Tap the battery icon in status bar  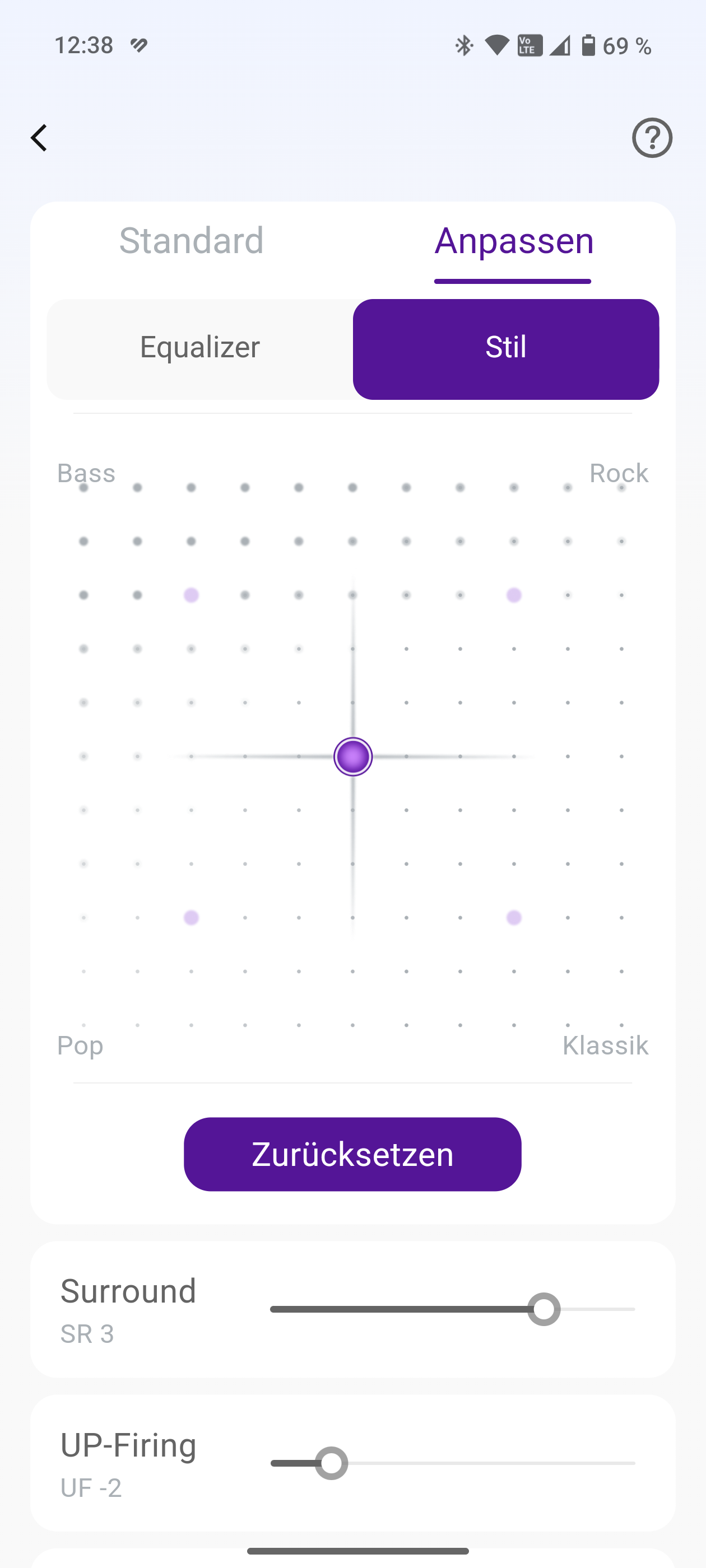[x=588, y=45]
